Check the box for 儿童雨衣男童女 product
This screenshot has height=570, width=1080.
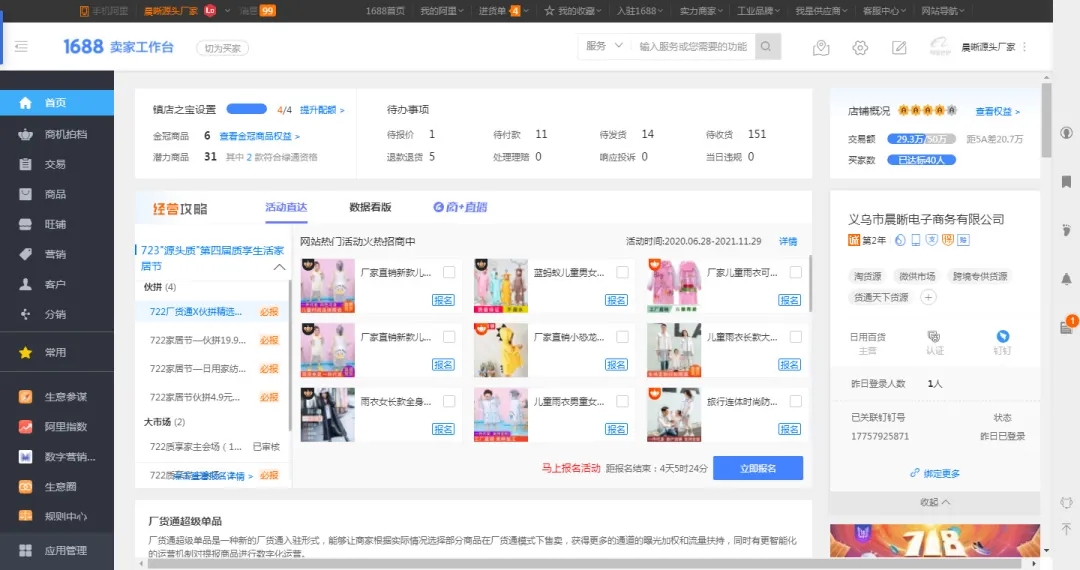pyautogui.click(x=622, y=401)
